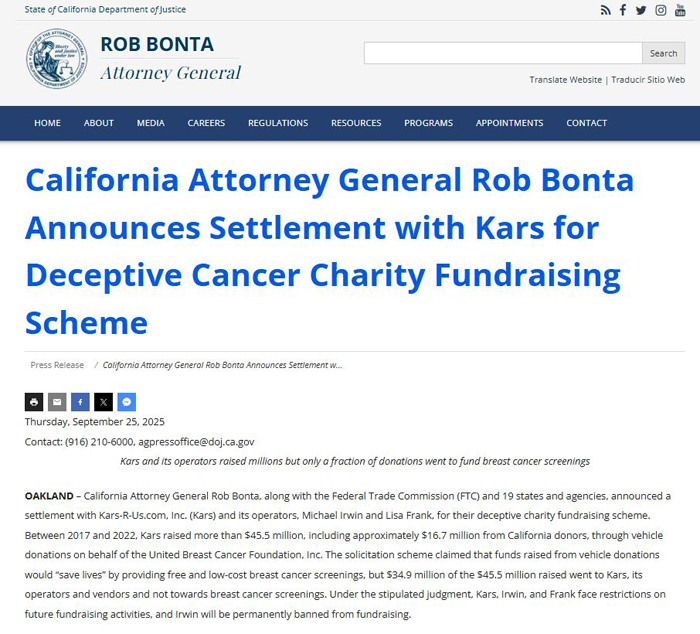The image size is (700, 634).
Task: Open the YouTube icon in header
Action: 680,10
